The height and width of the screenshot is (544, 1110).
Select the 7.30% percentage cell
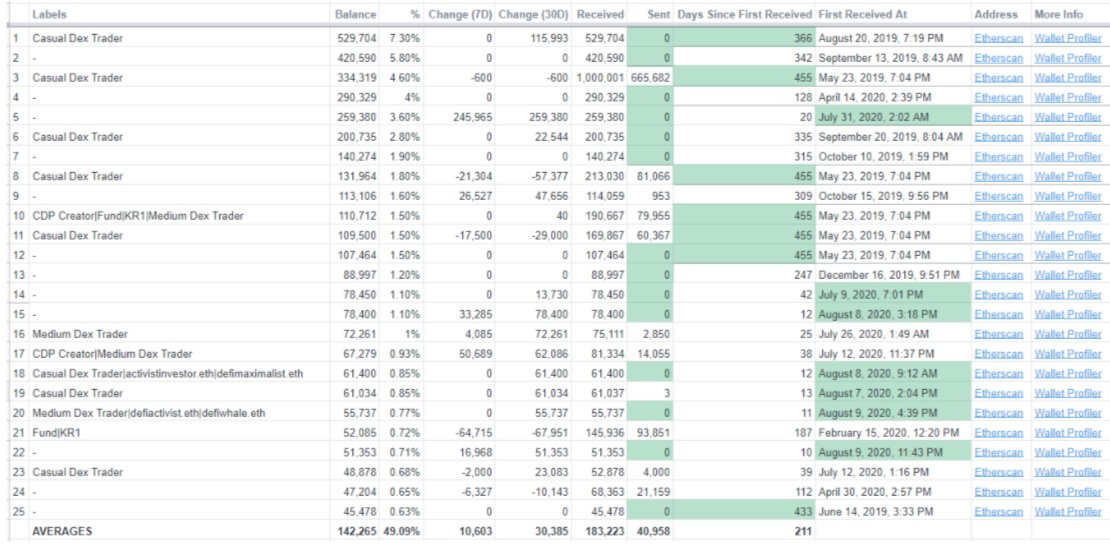[x=403, y=38]
